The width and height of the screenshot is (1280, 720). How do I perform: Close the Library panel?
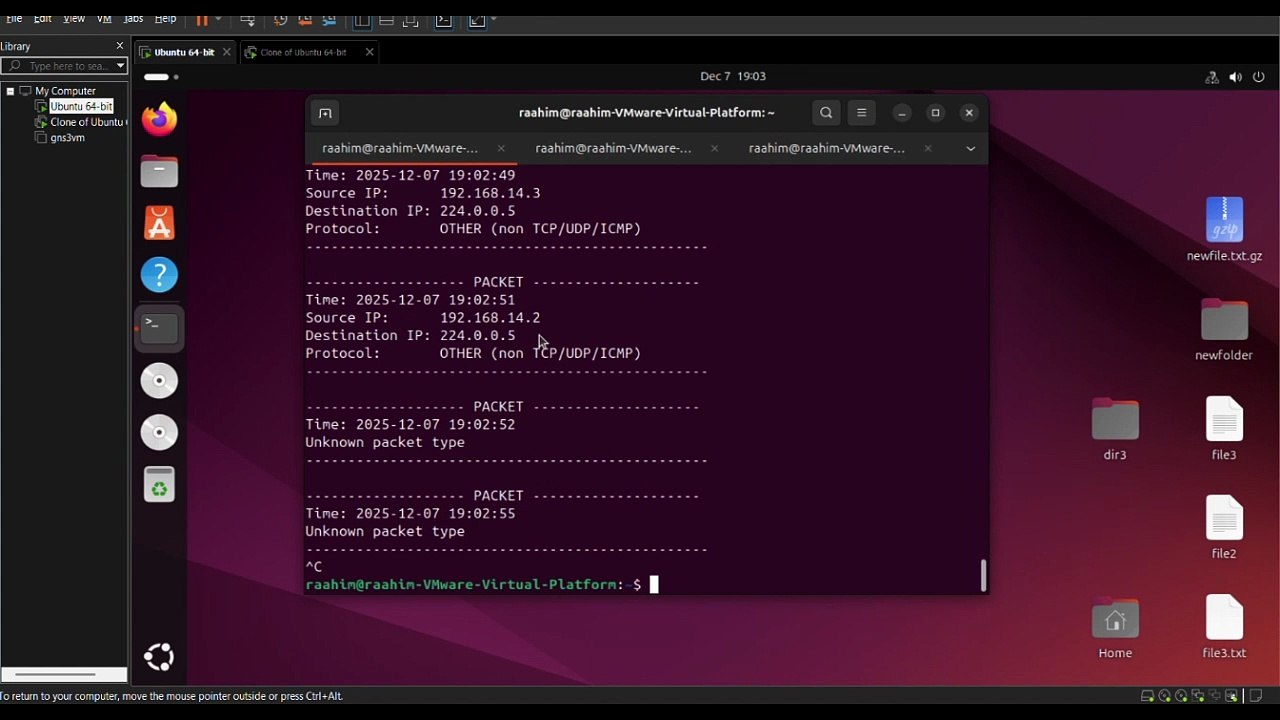120,46
